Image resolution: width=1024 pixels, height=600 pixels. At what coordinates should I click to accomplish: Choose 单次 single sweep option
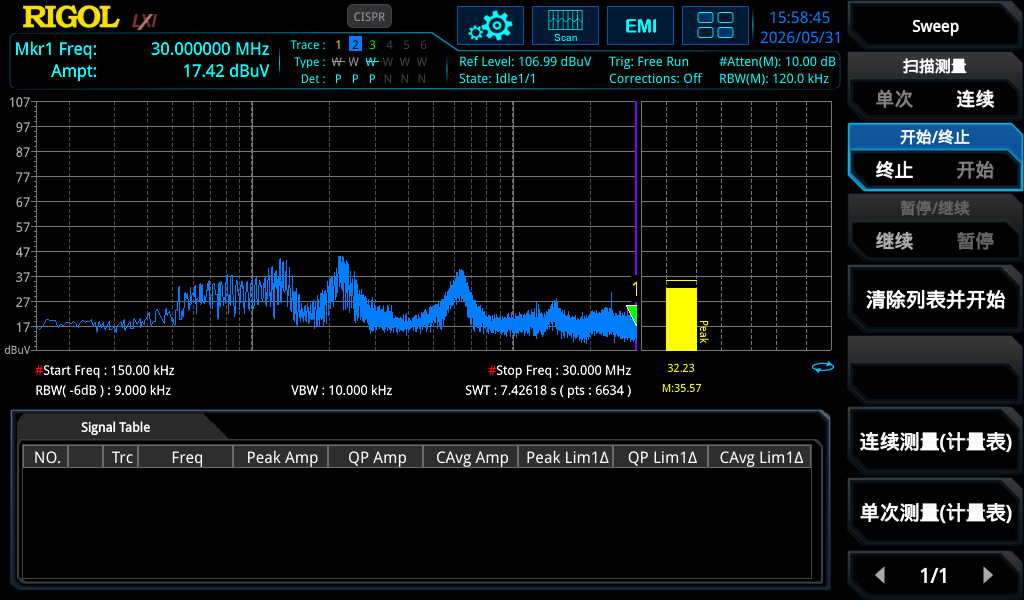point(894,99)
